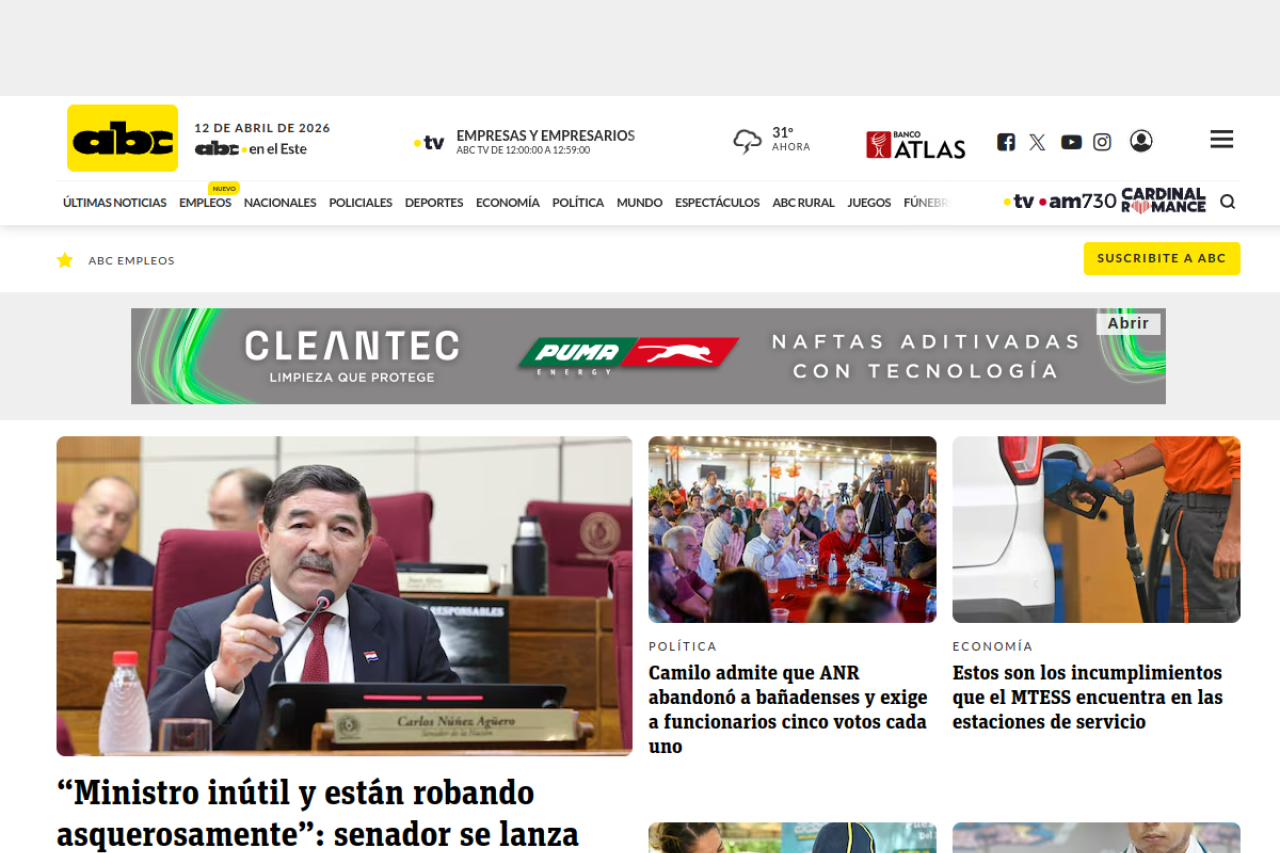Click the user account profile icon
The height and width of the screenshot is (853, 1280).
[1141, 141]
